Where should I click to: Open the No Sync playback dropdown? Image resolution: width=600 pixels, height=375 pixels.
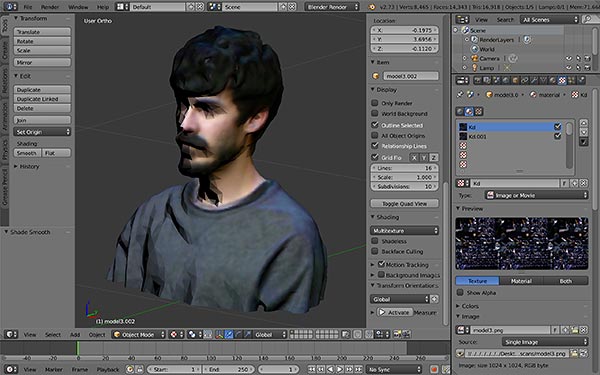point(394,369)
